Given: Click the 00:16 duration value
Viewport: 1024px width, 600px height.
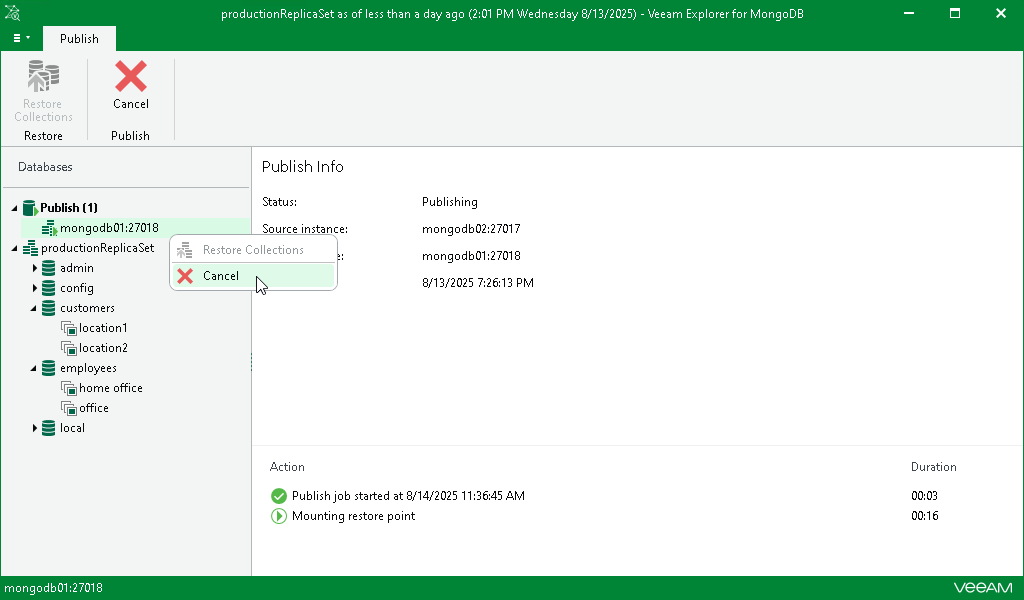Looking at the screenshot, I should click(x=925, y=516).
